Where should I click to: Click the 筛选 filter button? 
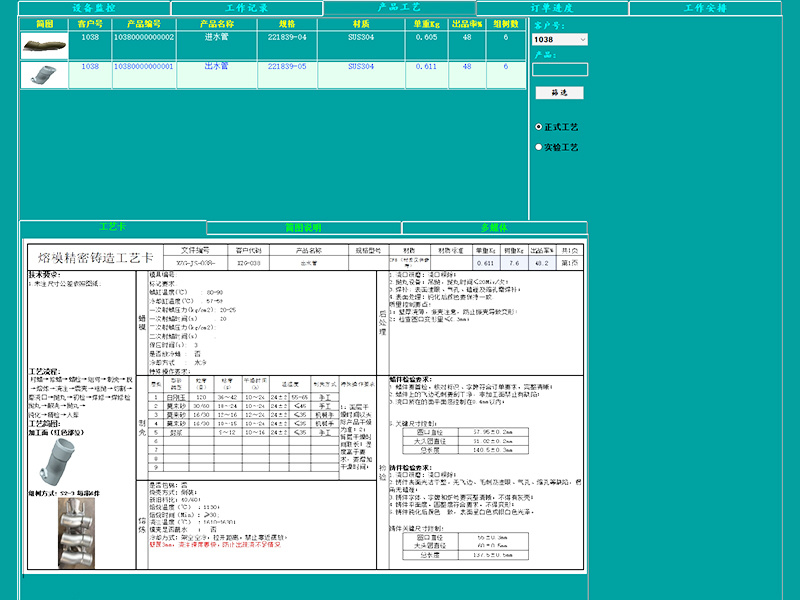(x=559, y=92)
